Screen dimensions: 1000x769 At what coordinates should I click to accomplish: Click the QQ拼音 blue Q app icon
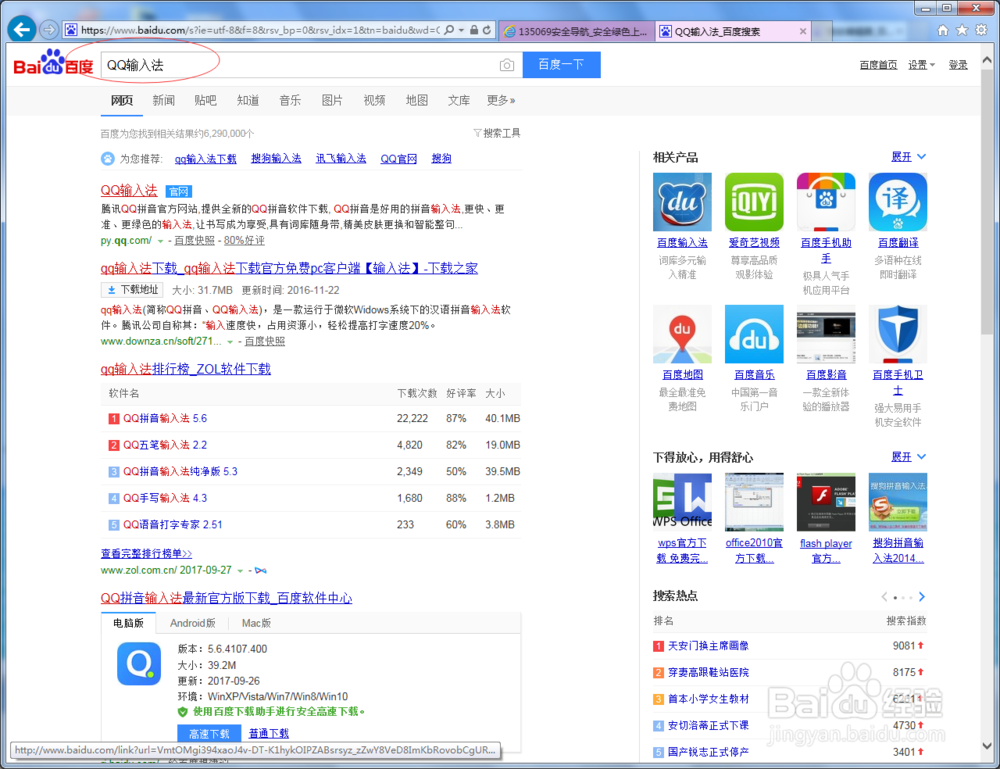pyautogui.click(x=139, y=664)
